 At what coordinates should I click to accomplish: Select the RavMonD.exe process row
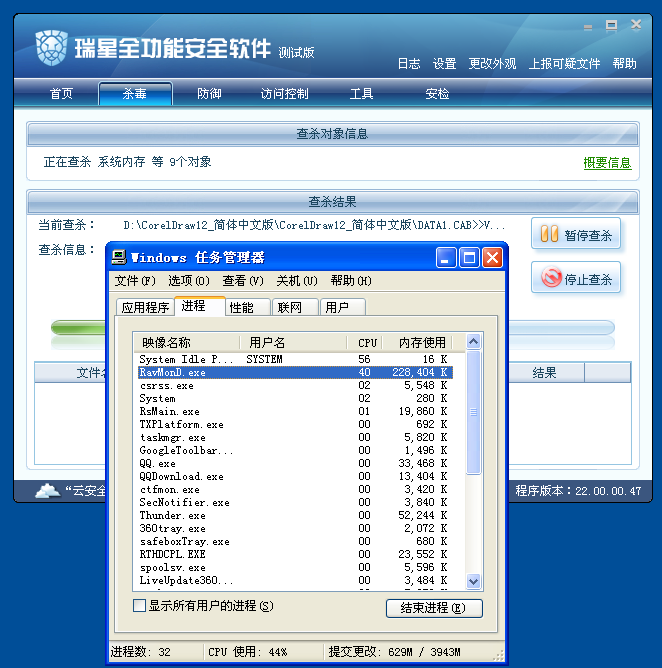pyautogui.click(x=295, y=372)
